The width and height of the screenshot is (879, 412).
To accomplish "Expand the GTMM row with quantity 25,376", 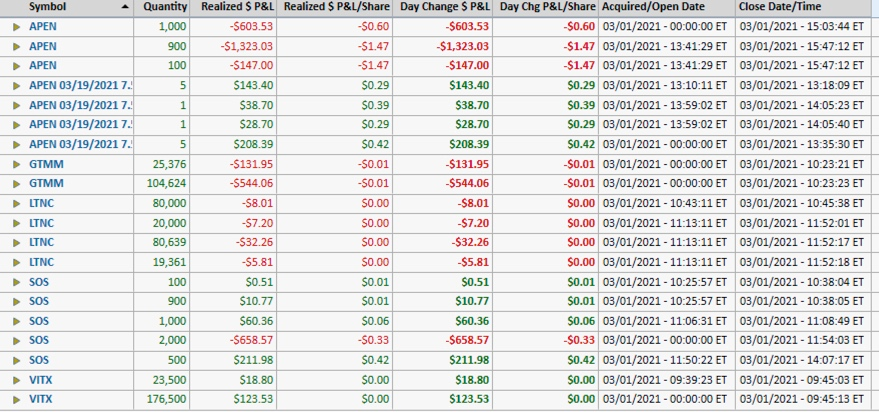I will pos(16,163).
